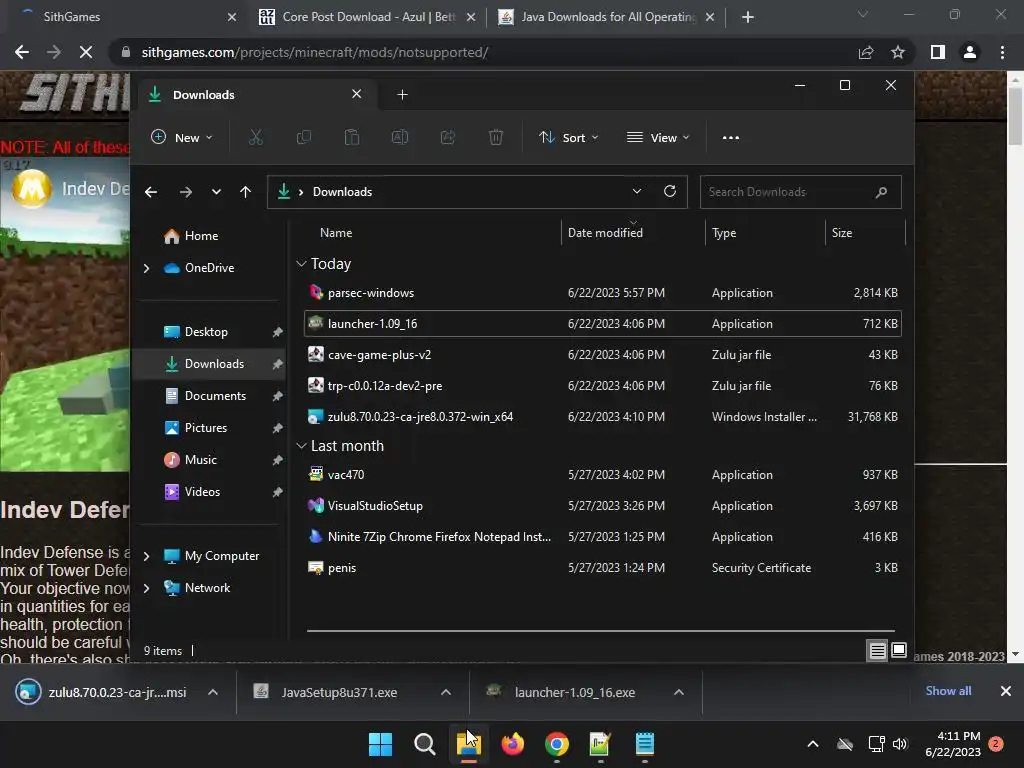Viewport: 1024px width, 768px height.
Task: Click the Paste icon in Explorer toolbar
Action: tap(351, 137)
